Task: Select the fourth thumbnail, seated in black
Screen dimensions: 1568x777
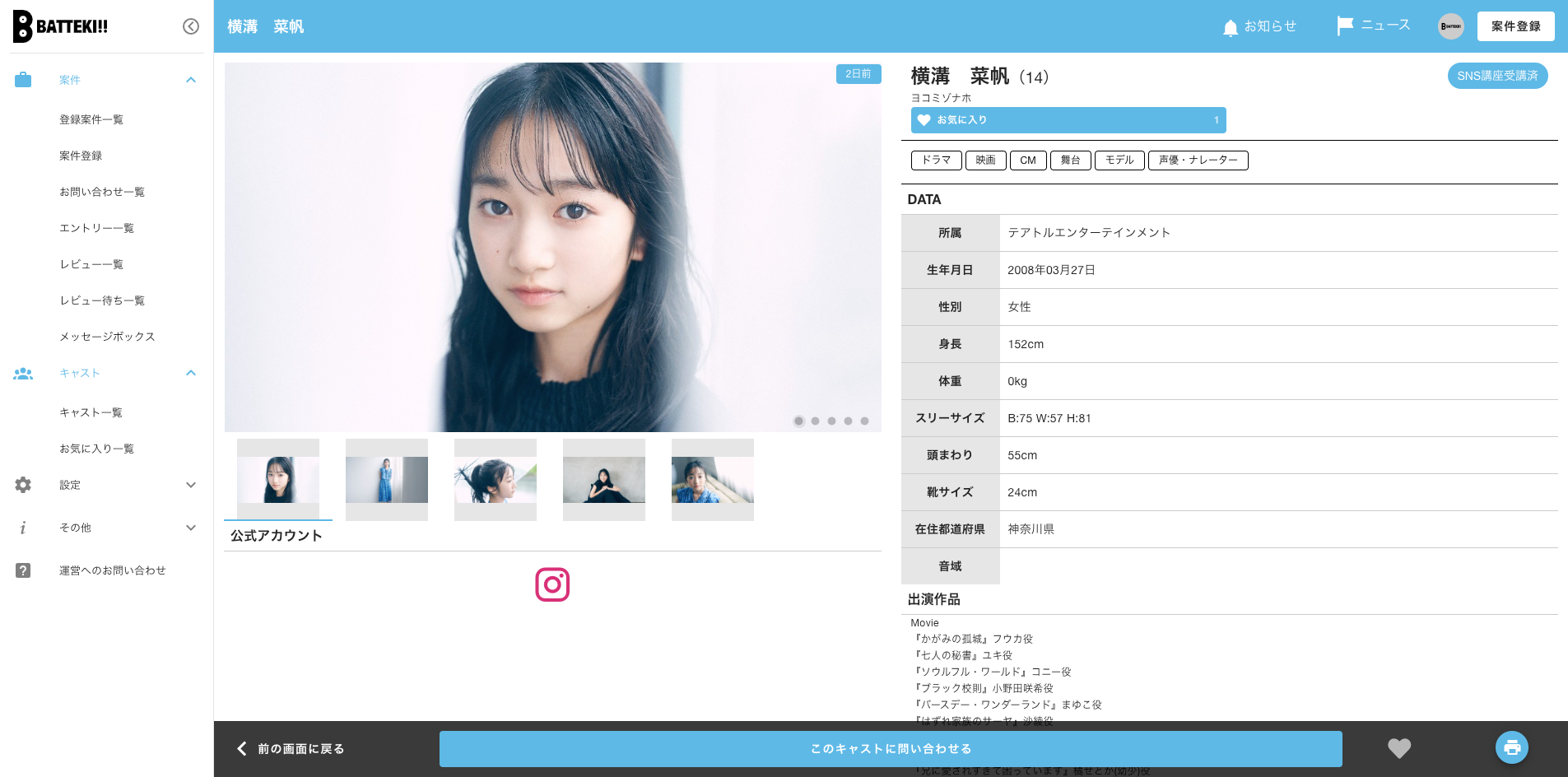Action: click(x=604, y=480)
